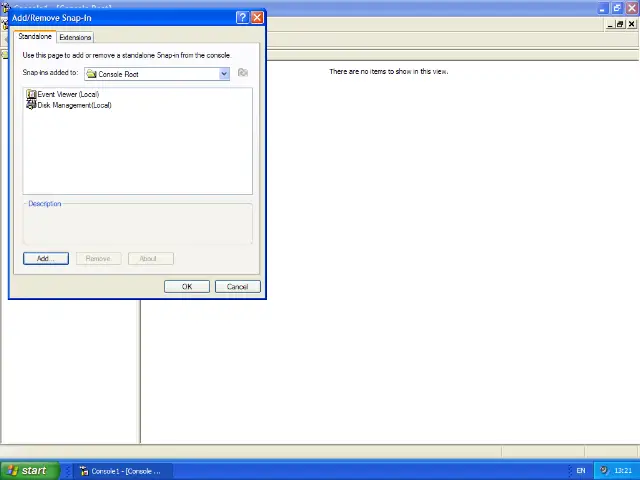Screen dimensions: 640x480
Task: Click the About button
Action: coord(148,258)
